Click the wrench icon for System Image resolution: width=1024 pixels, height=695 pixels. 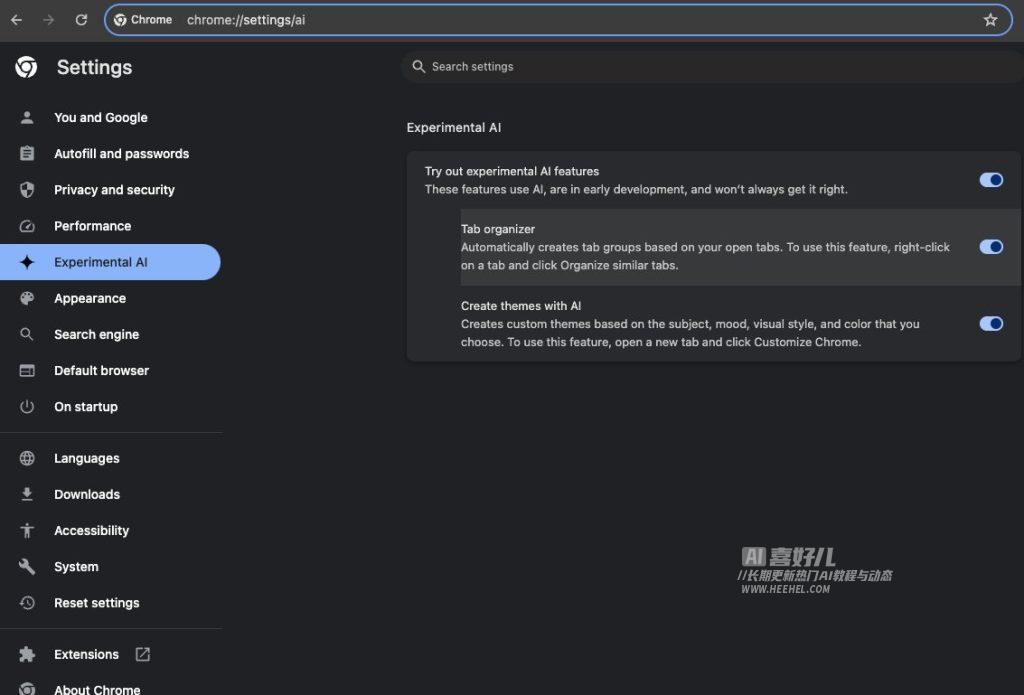(27, 567)
